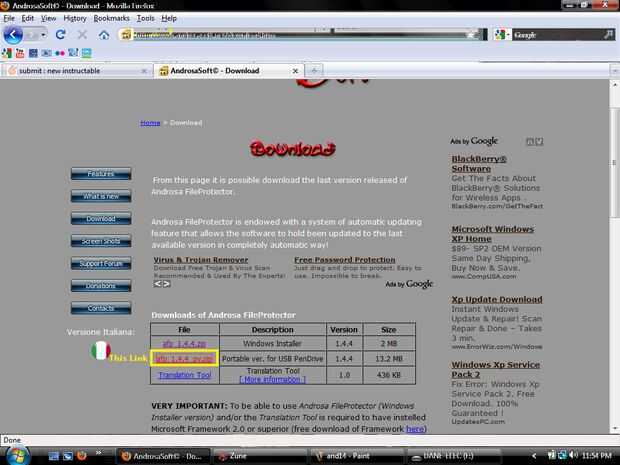Switch to the Zune taskbar button
Screen dimensions: 620x465
(x=260, y=456)
